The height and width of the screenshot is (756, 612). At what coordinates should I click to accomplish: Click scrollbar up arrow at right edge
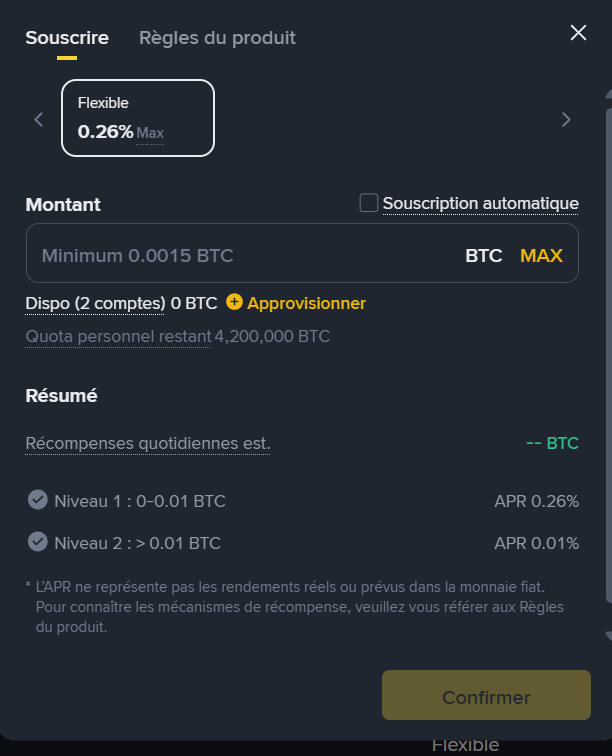click(x=607, y=93)
